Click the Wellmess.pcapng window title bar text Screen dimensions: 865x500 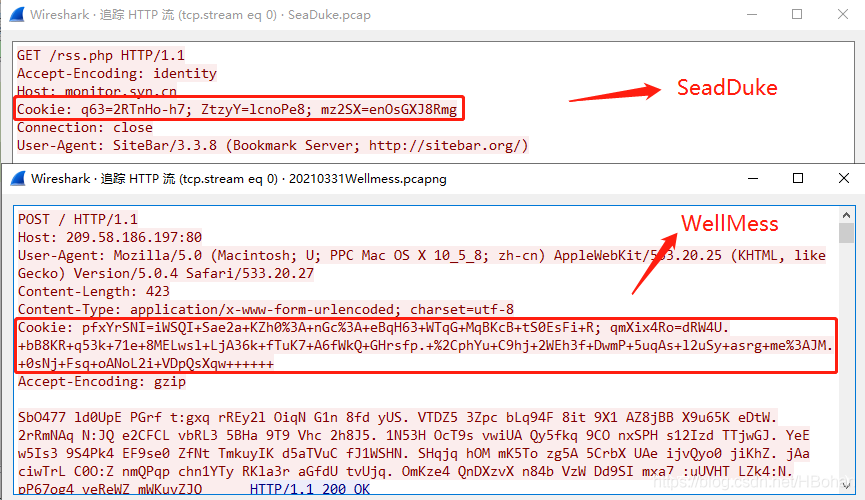[x=239, y=179]
